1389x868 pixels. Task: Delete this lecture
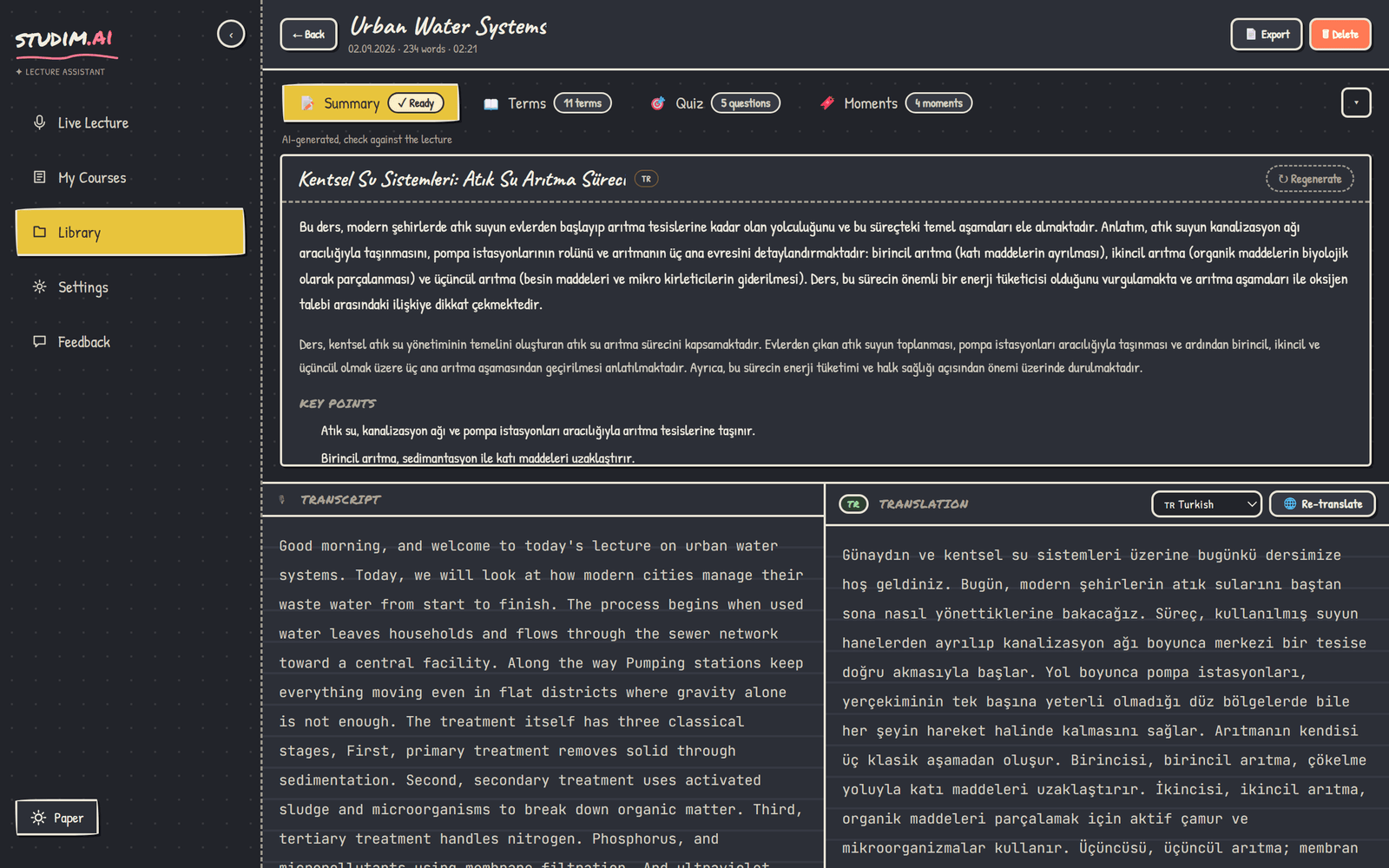tap(1340, 35)
